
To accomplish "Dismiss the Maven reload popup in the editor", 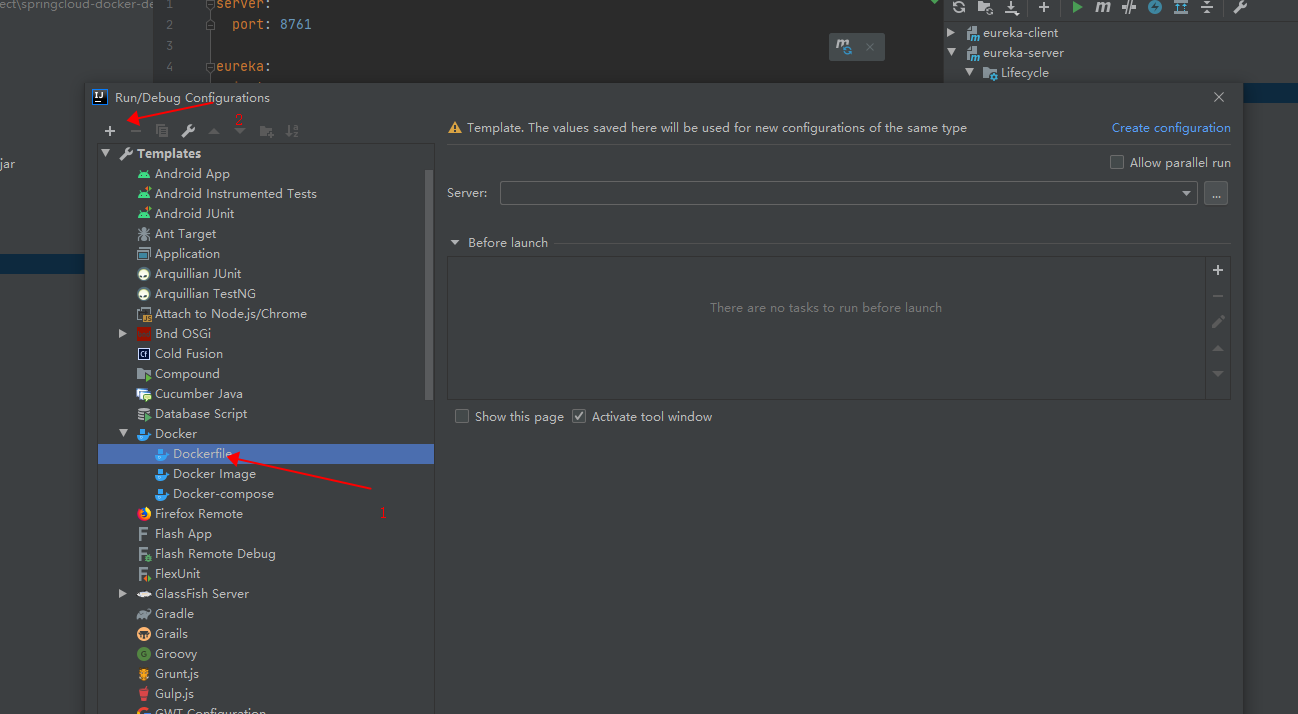I will [x=870, y=47].
